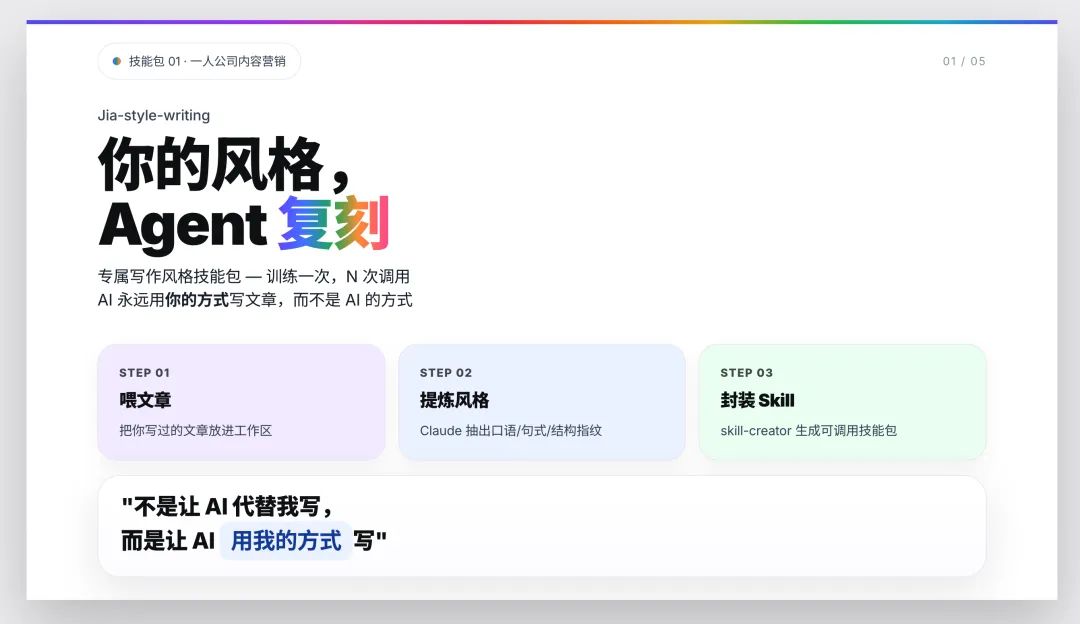Click the subtitle about 训练一次 N 次调用
This screenshot has width=1080, height=624.
[x=255, y=276]
